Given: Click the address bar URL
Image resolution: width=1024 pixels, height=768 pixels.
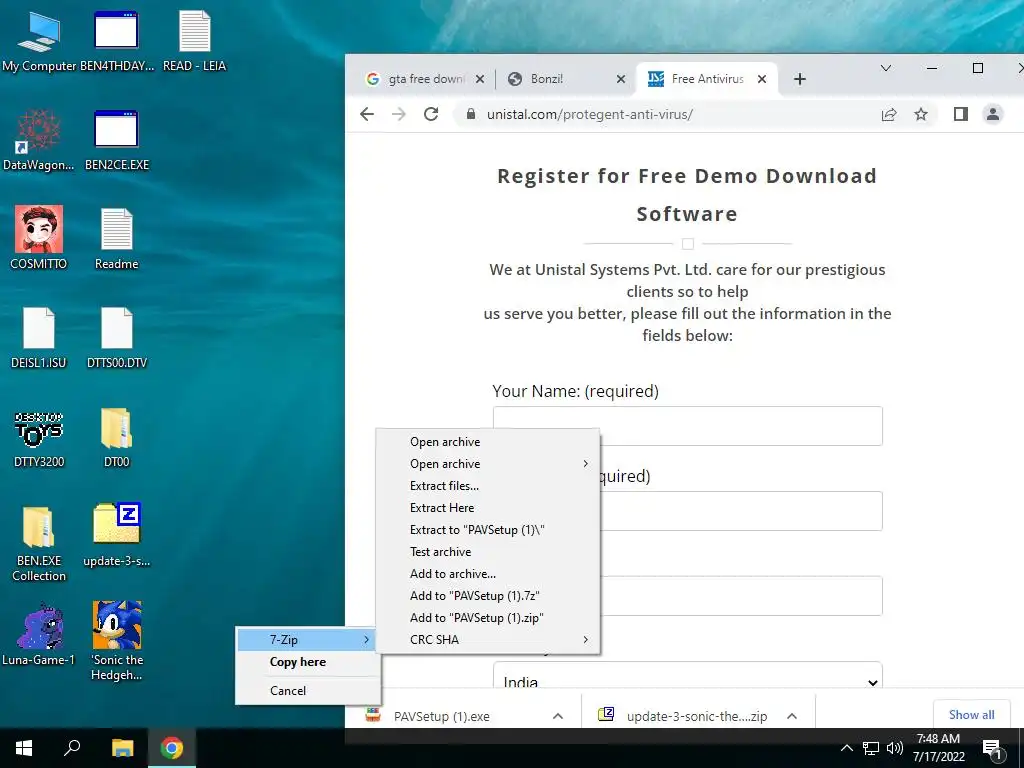Looking at the screenshot, I should [590, 114].
